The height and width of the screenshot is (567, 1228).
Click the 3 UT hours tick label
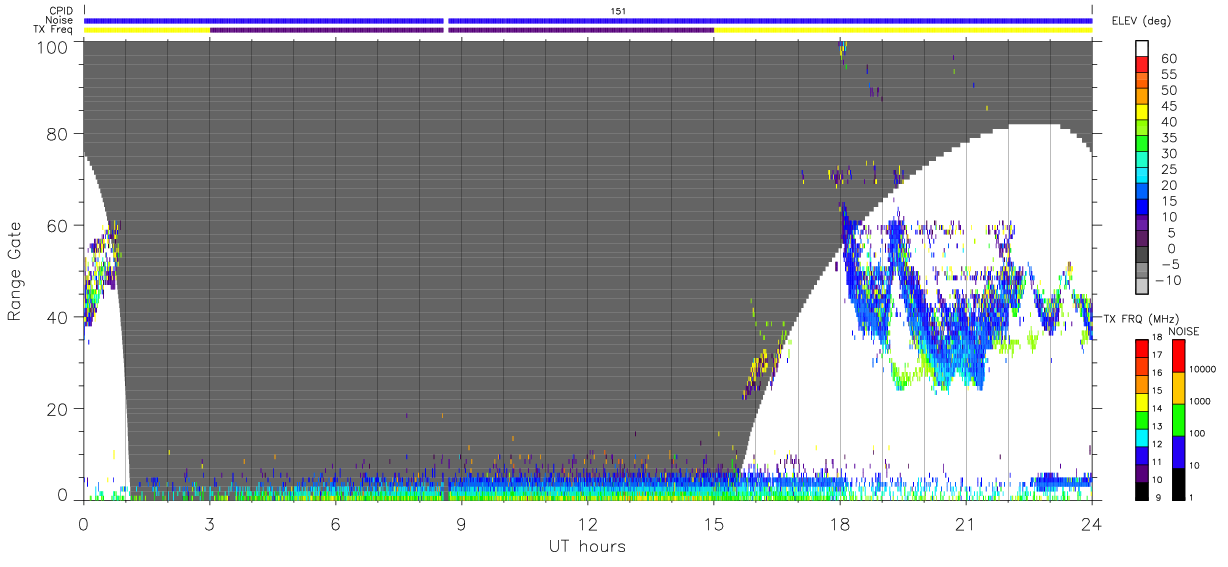[209, 525]
